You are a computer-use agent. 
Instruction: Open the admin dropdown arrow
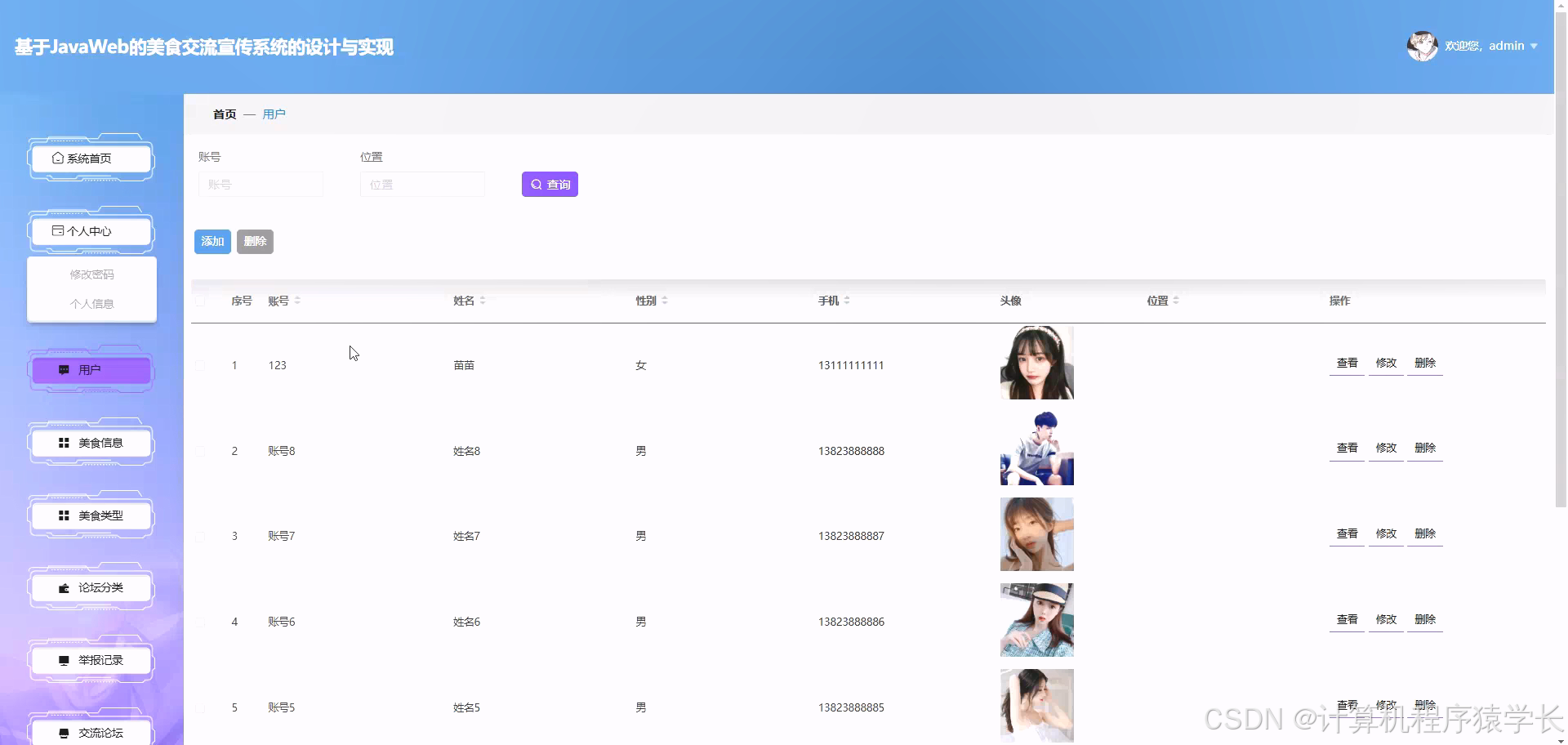point(1534,47)
